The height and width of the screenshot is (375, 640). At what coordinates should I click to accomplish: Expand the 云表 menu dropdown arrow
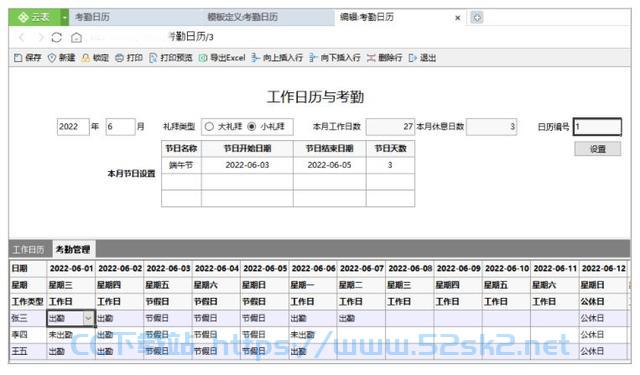(x=64, y=18)
